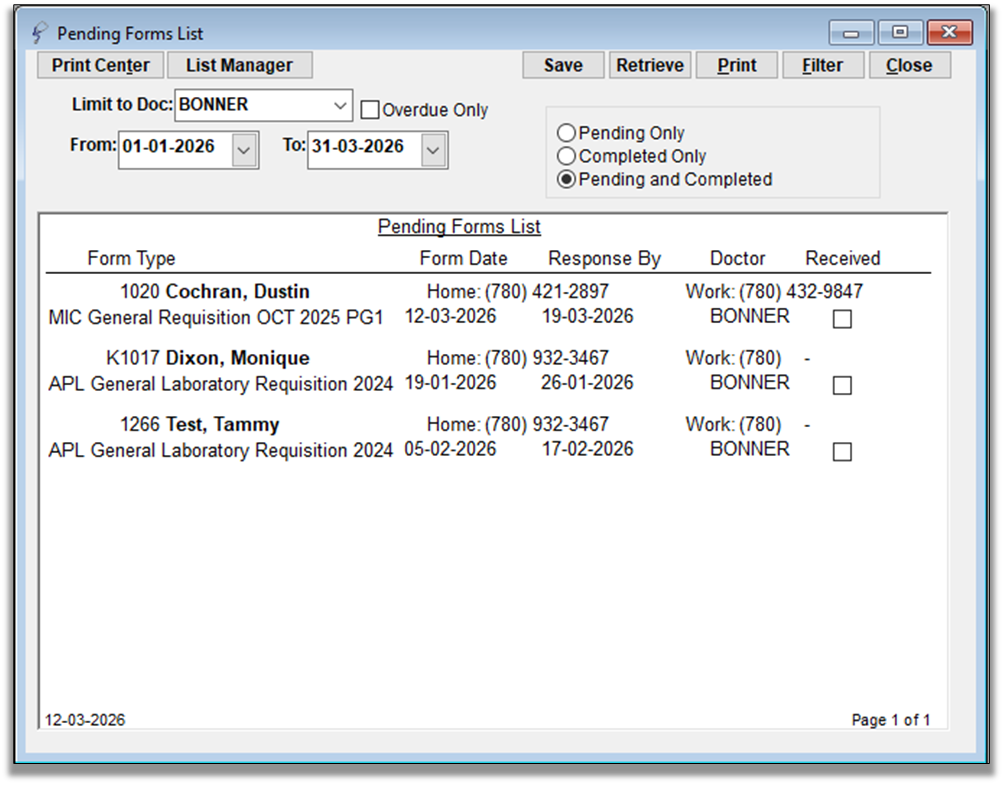Viewport: 1003px width, 785px height.
Task: Maximize the Pending Forms List window
Action: [x=900, y=33]
